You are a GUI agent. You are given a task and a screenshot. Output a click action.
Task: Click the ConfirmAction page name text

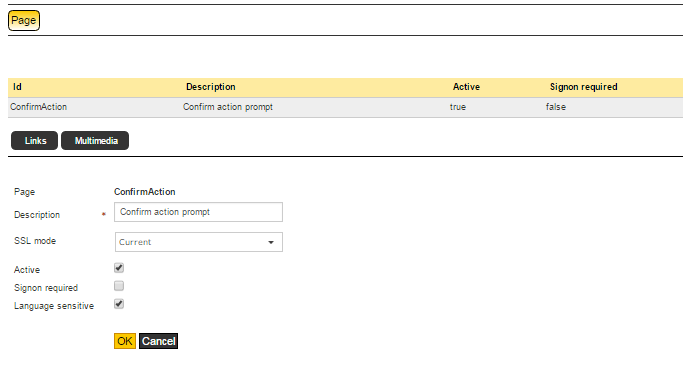pyautogui.click(x=145, y=192)
